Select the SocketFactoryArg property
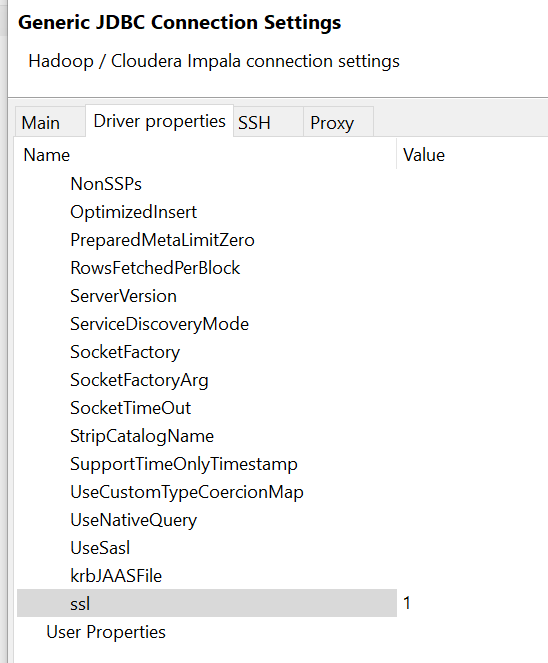The width and height of the screenshot is (548, 663). [x=139, y=380]
